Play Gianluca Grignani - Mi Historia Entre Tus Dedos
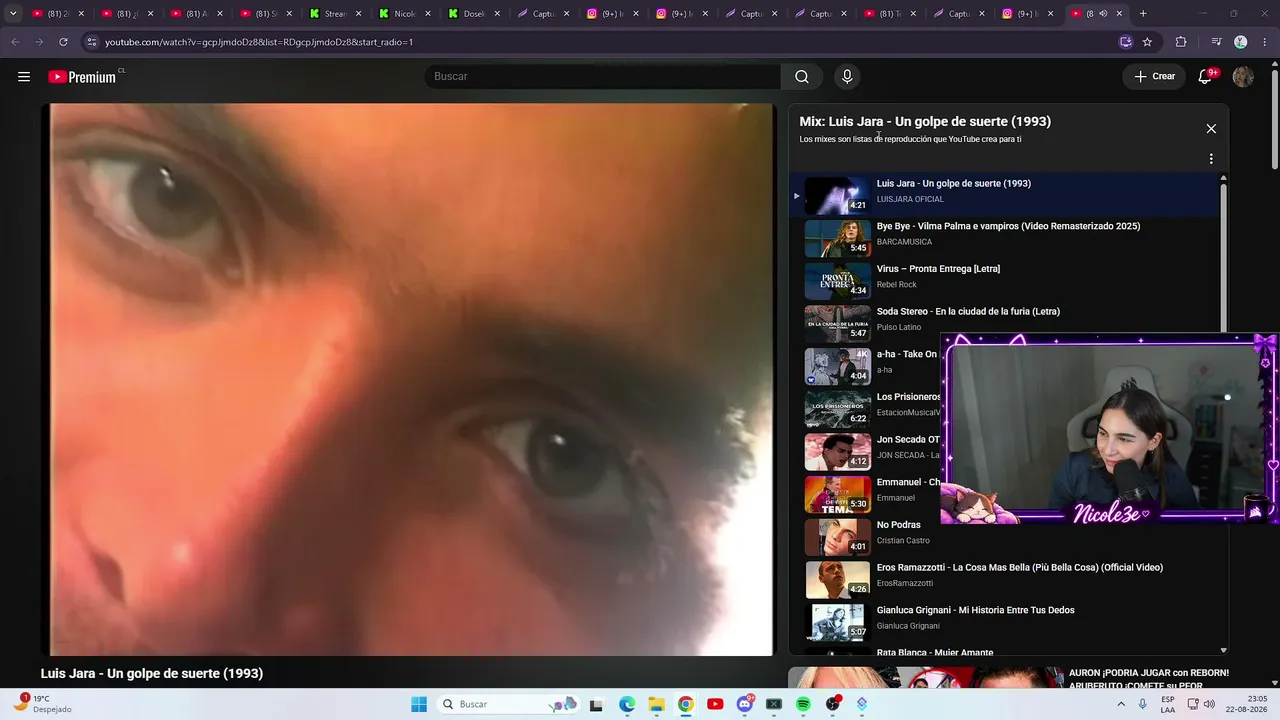Screen dimensions: 1280x720 click(x=975, y=610)
